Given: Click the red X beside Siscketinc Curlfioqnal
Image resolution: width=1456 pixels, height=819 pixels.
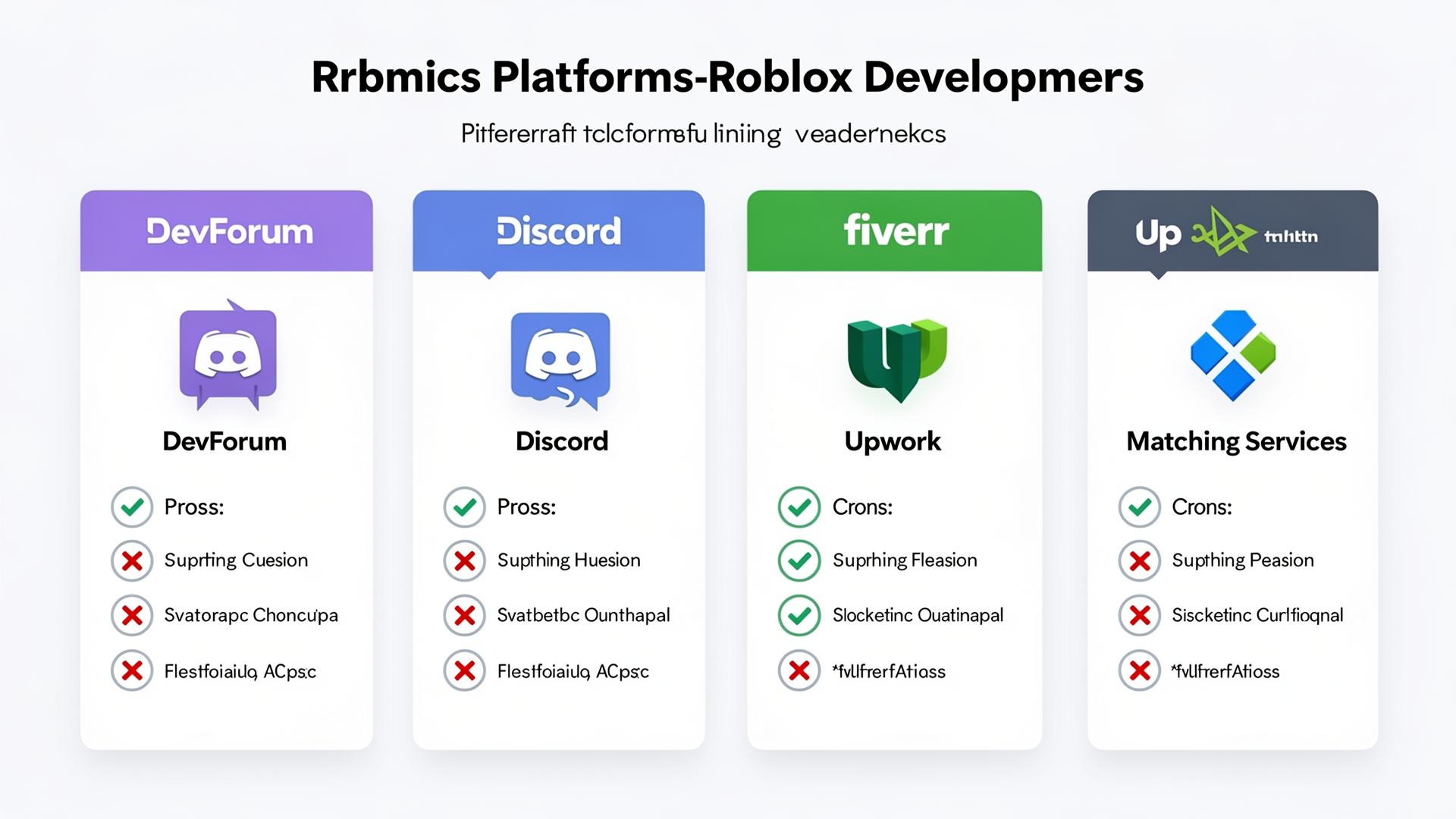Looking at the screenshot, I should [x=1140, y=615].
